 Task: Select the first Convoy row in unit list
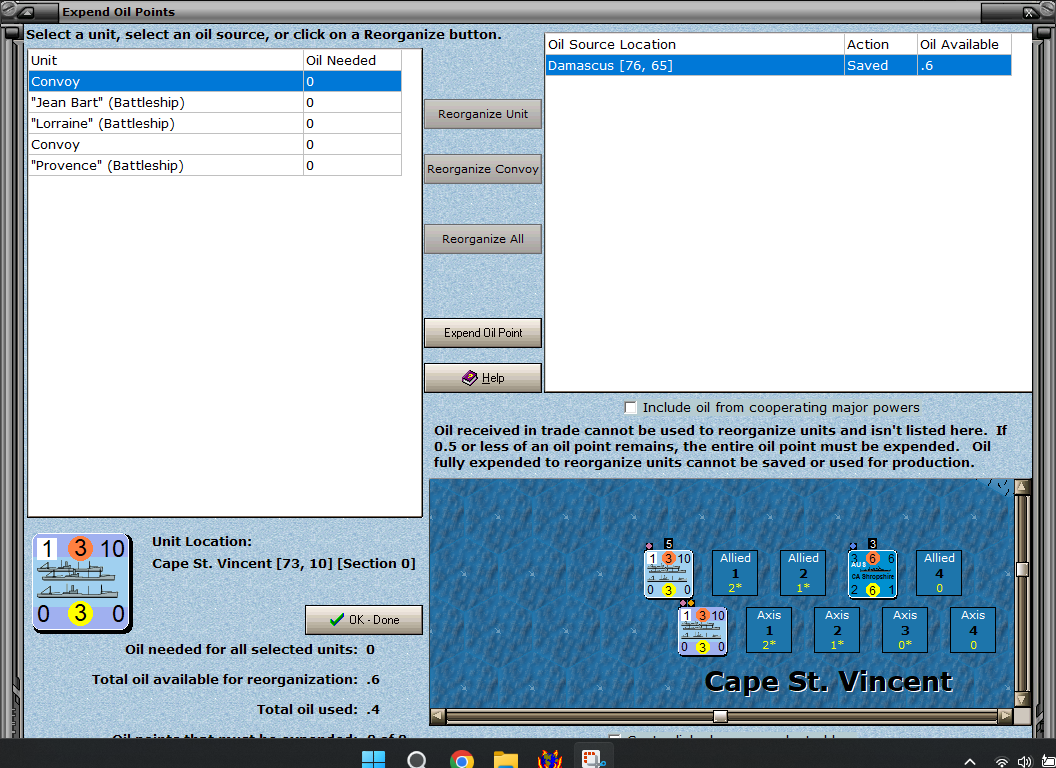pyautogui.click(x=215, y=82)
